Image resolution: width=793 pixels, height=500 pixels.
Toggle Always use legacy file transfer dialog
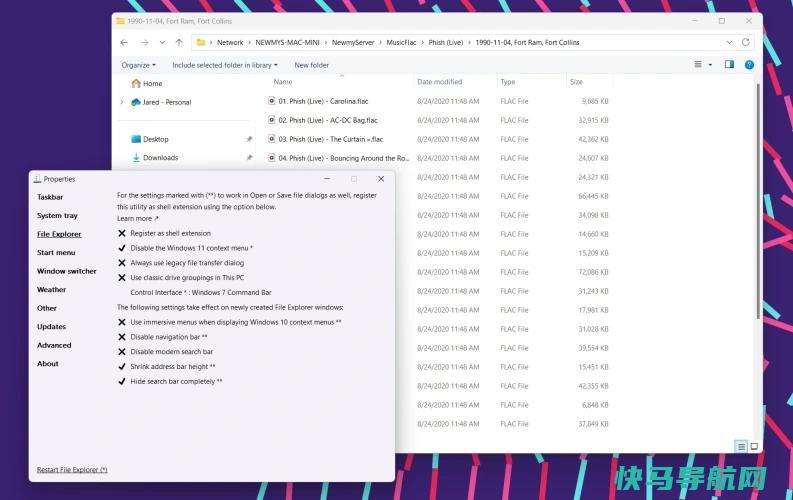tap(181, 263)
